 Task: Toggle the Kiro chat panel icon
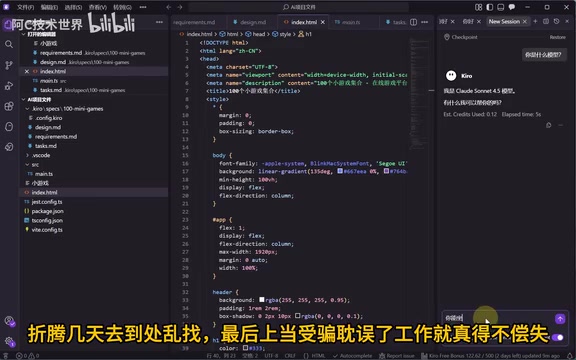click(x=511, y=7)
